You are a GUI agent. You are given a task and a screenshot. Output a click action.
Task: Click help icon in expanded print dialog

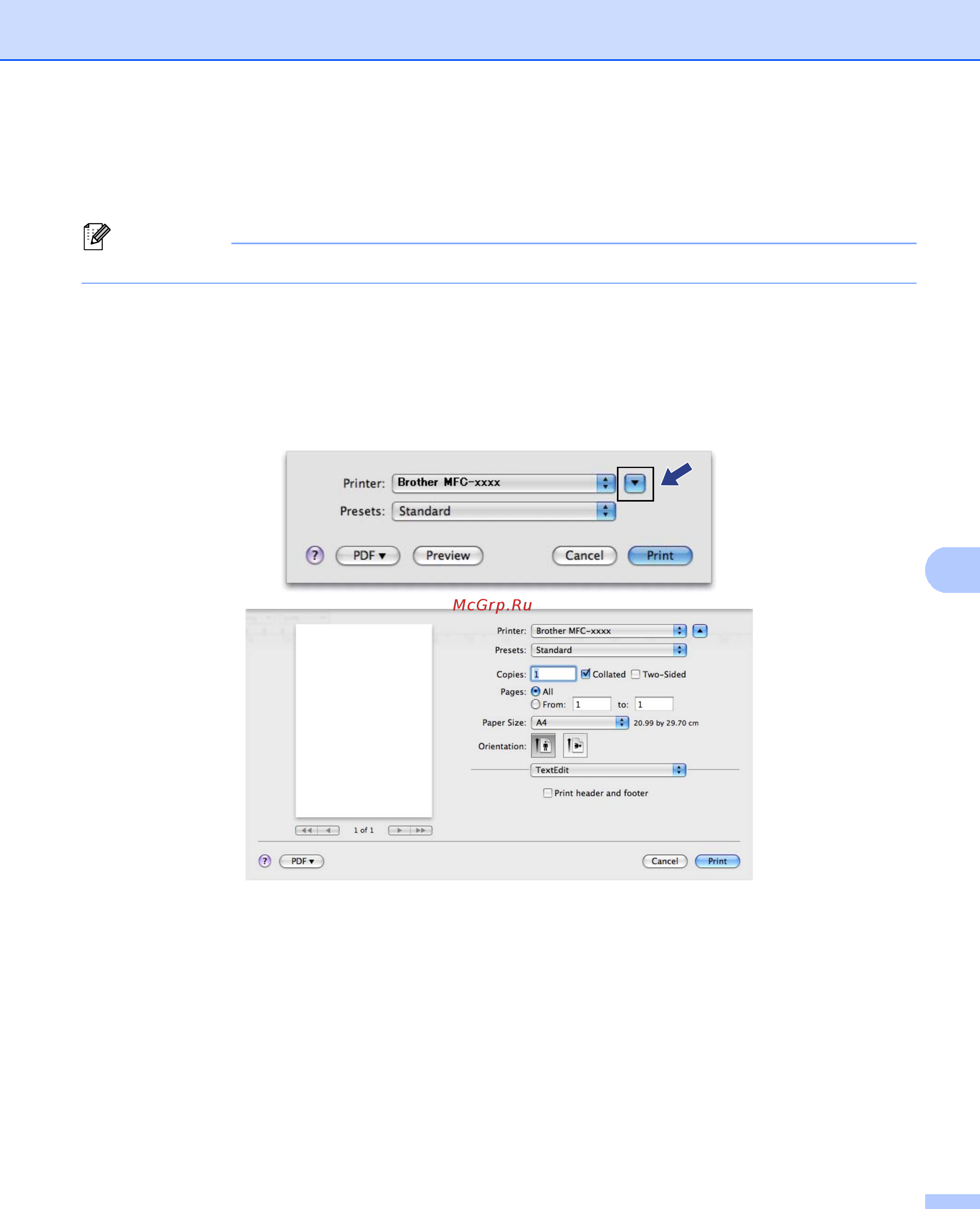[265, 861]
